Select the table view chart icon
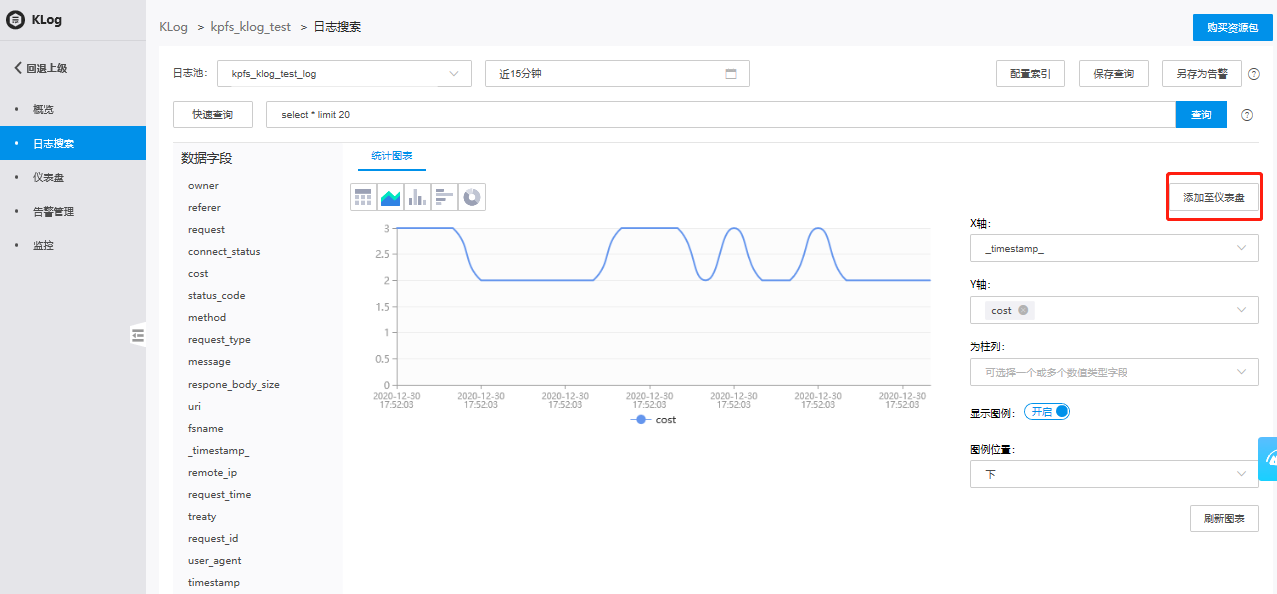1277x594 pixels. pos(363,197)
